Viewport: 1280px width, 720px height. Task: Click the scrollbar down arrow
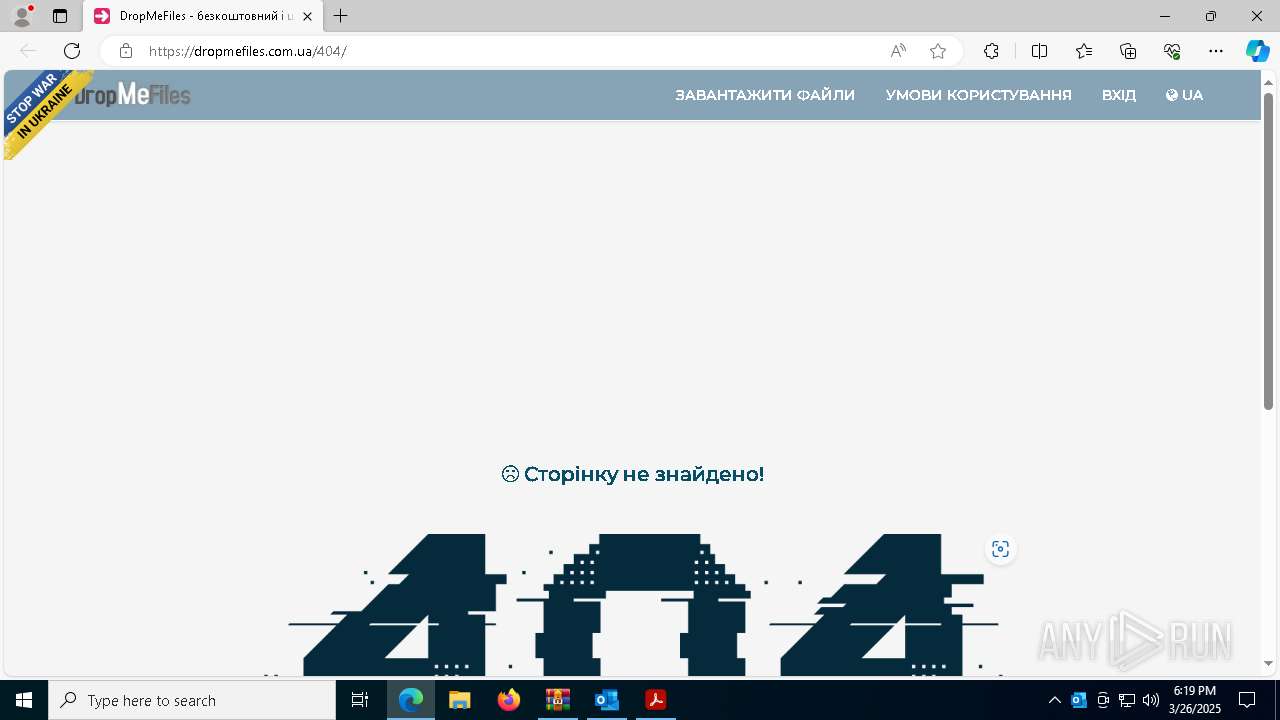tap(1268, 663)
